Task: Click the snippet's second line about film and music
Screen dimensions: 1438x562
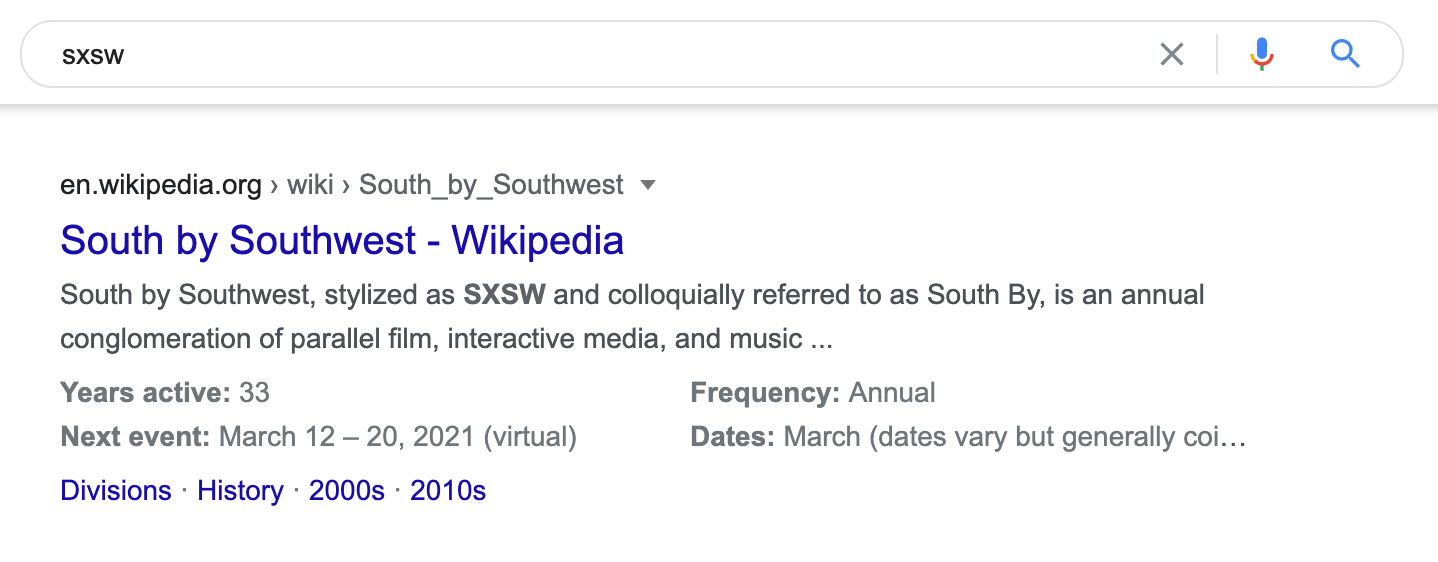Action: pos(446,339)
